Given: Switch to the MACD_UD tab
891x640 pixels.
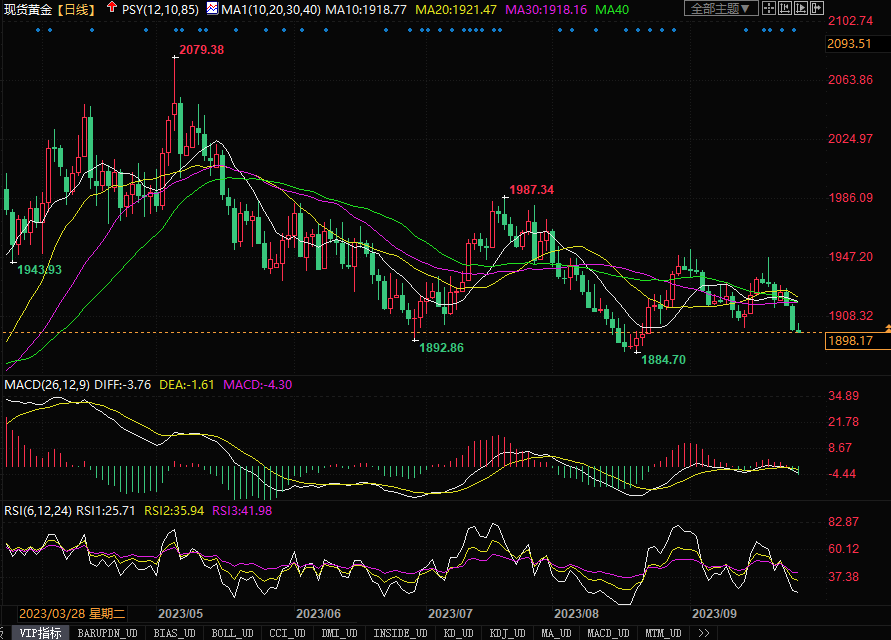Looking at the screenshot, I should tap(608, 633).
